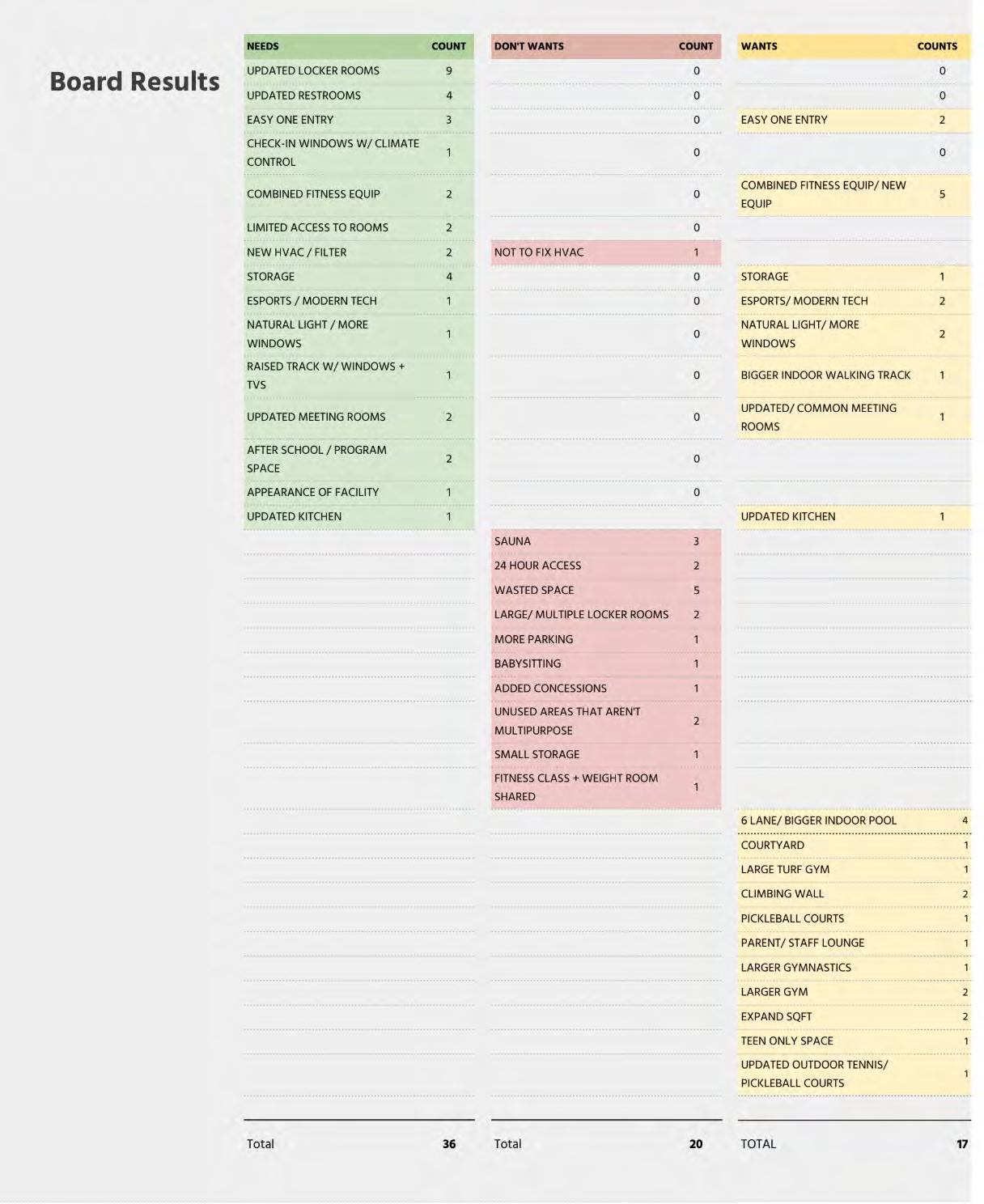Click the UPDATED LOCKER ROOMS row
984x1204 pixels.
(x=313, y=70)
